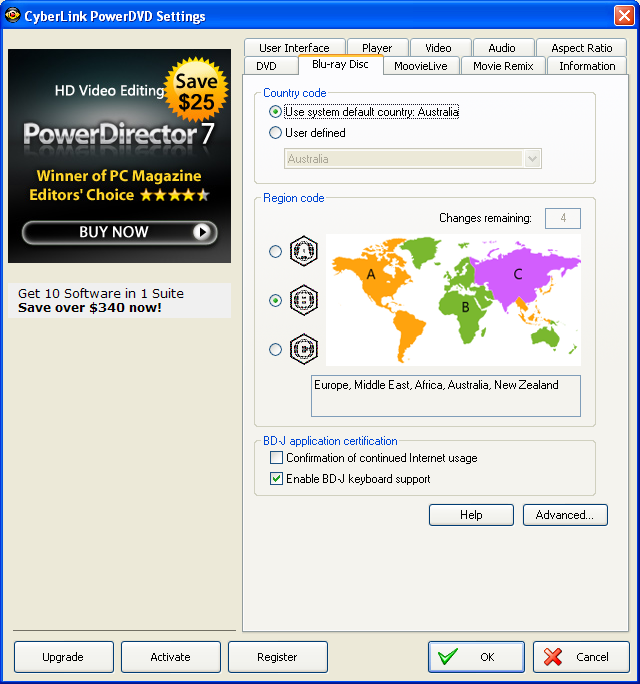Click the Region B hexagon icon
The image size is (640, 684).
click(303, 299)
